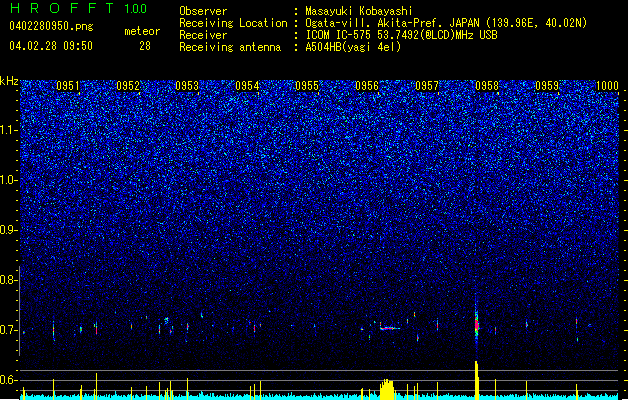Click the 'Observer' field label
Screen dimensions: 629x400
point(203,11)
